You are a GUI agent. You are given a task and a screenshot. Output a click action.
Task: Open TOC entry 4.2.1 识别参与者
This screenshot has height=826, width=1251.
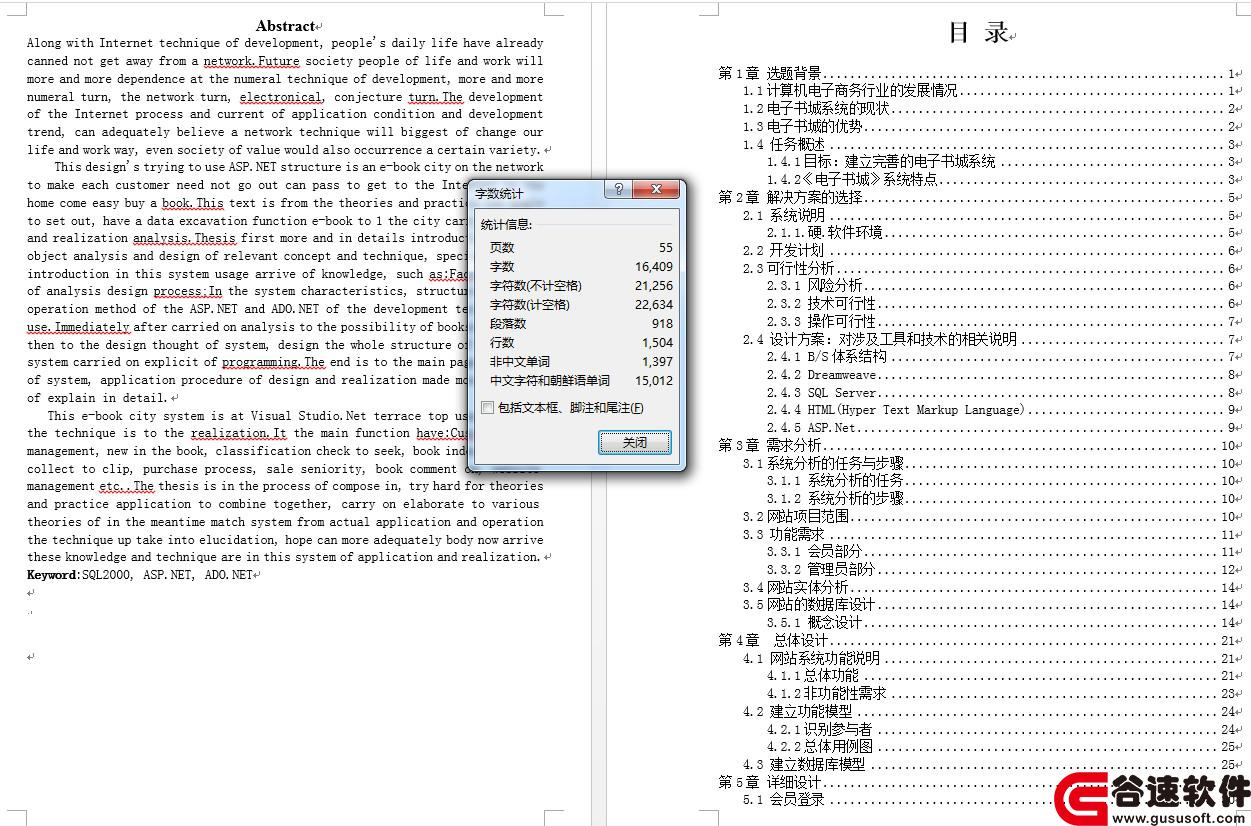[1003, 730]
